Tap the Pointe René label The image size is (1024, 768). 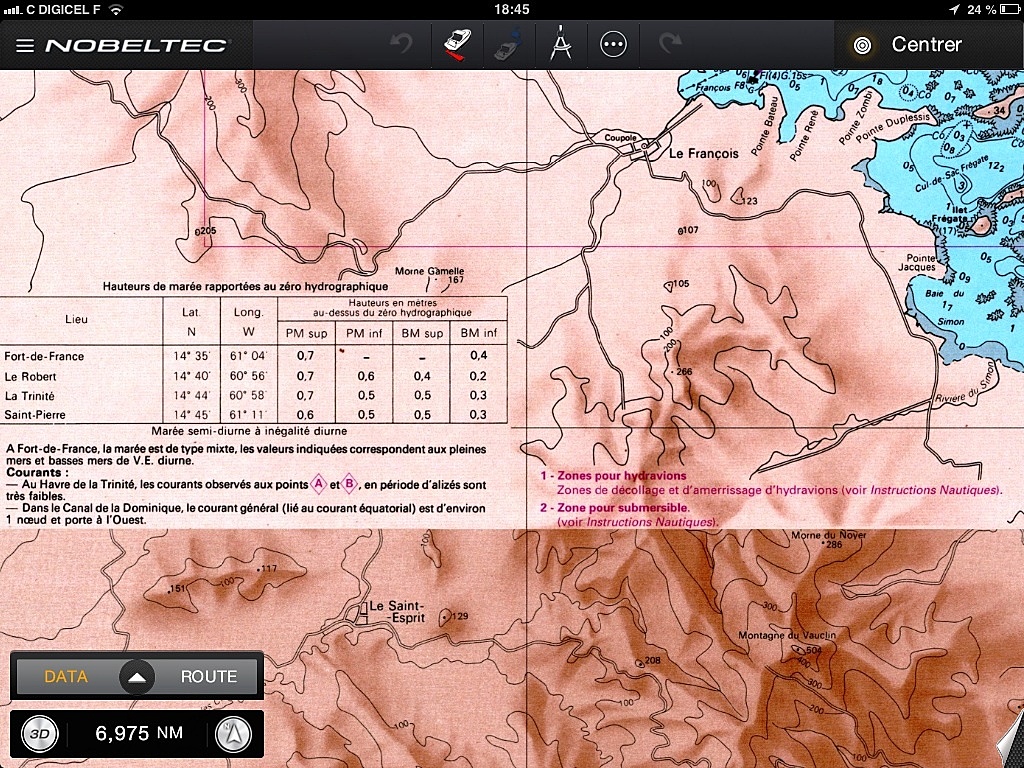803,138
